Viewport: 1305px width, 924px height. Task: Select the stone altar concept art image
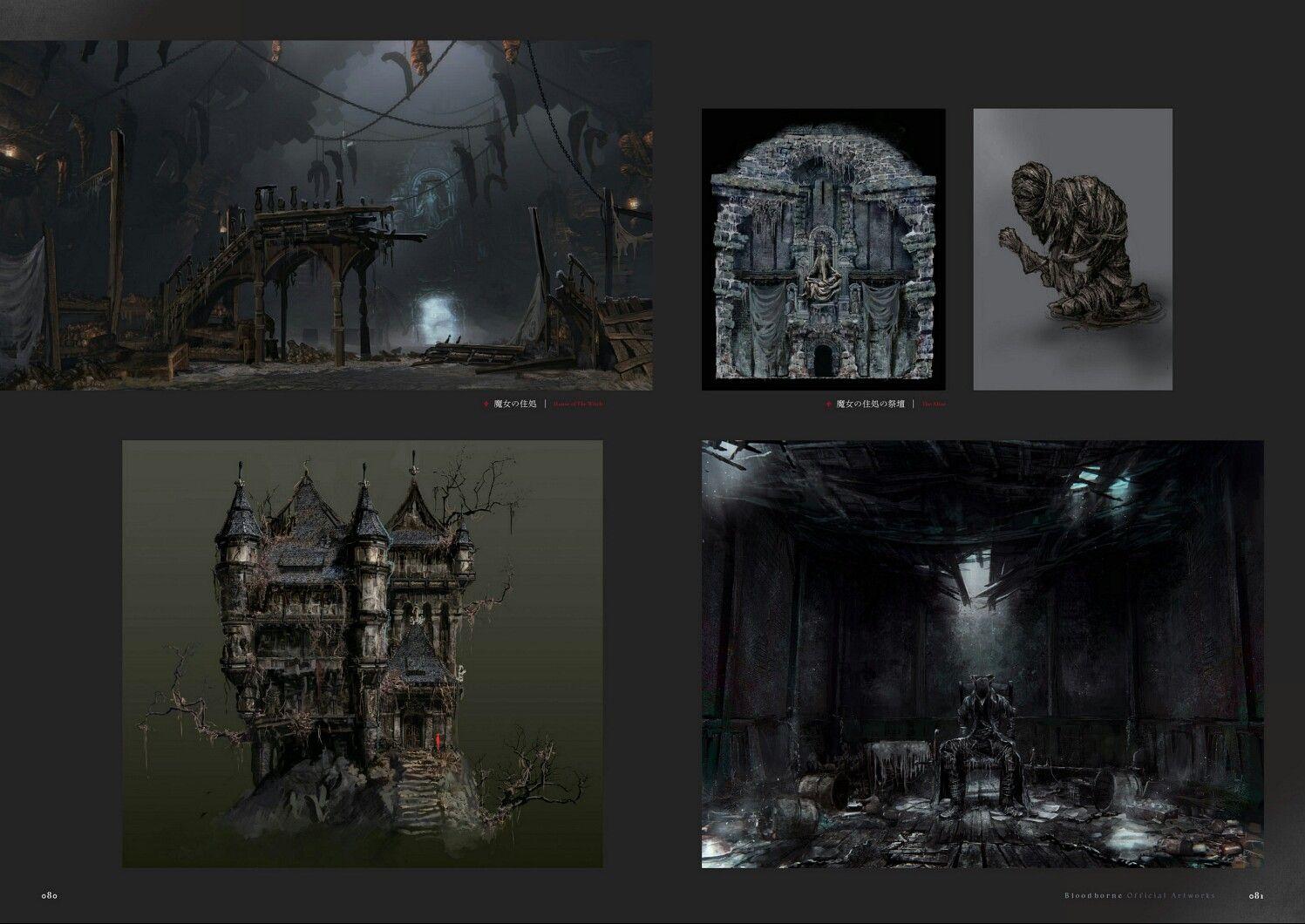[x=824, y=249]
